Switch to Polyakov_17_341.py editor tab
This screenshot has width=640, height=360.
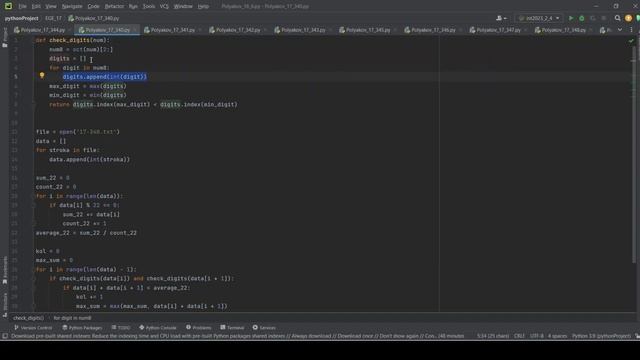click(173, 30)
